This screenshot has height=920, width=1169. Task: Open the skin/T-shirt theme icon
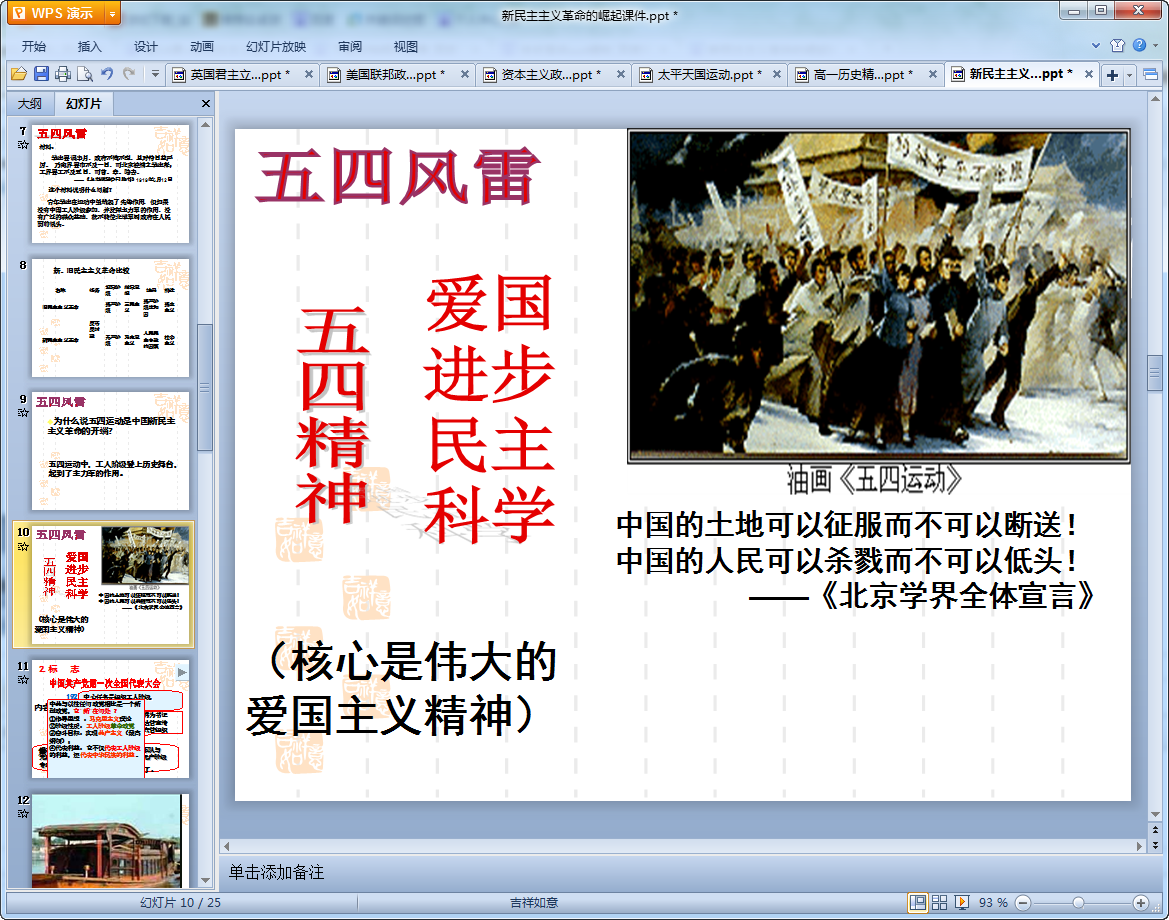(1118, 45)
